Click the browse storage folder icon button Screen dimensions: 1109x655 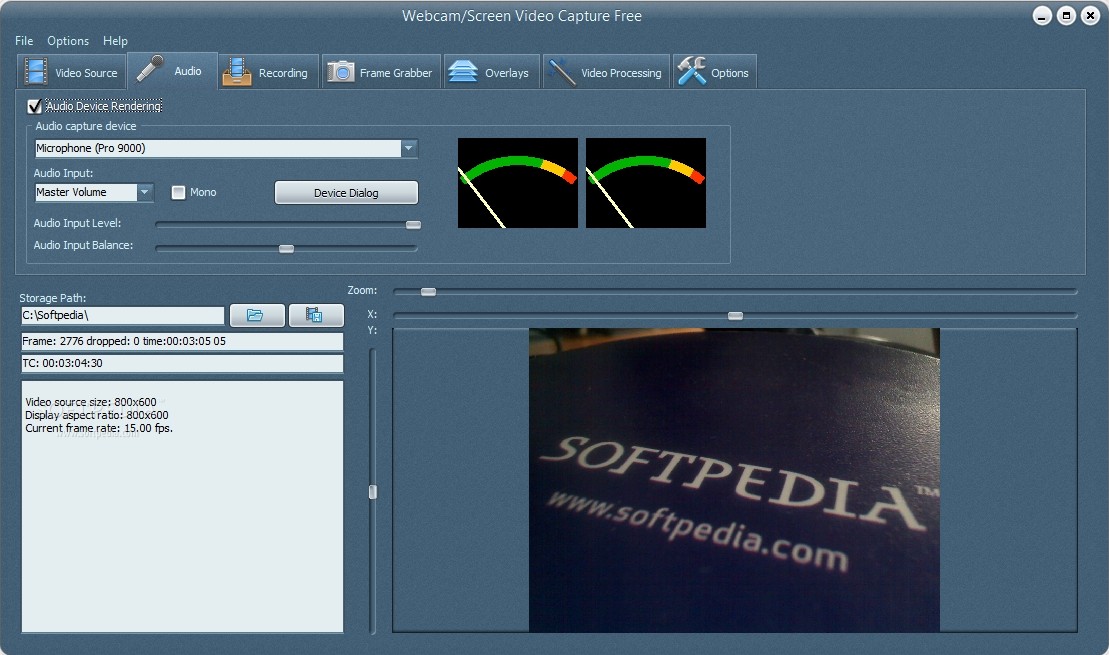[257, 315]
